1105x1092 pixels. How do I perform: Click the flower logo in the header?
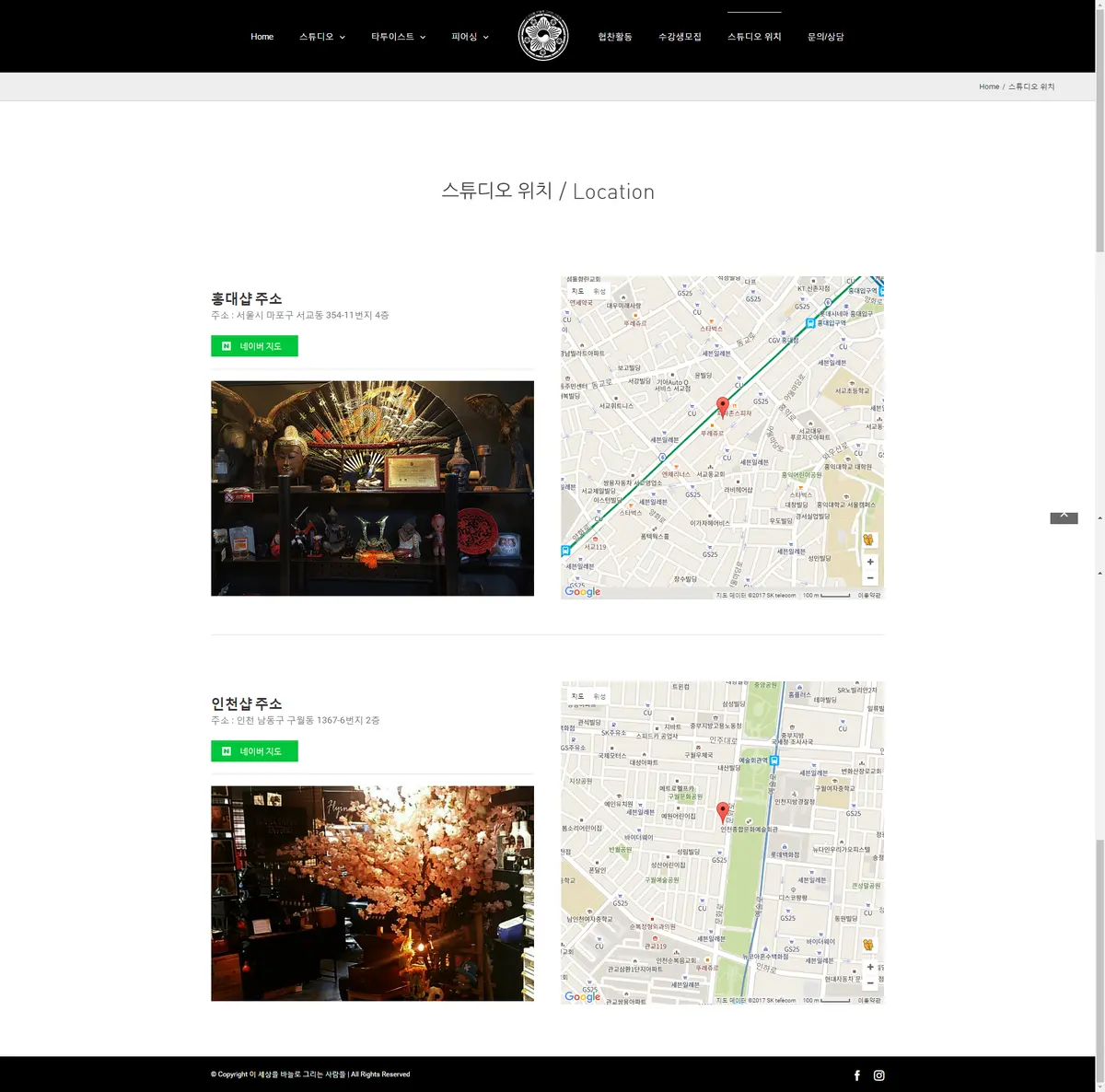543,36
